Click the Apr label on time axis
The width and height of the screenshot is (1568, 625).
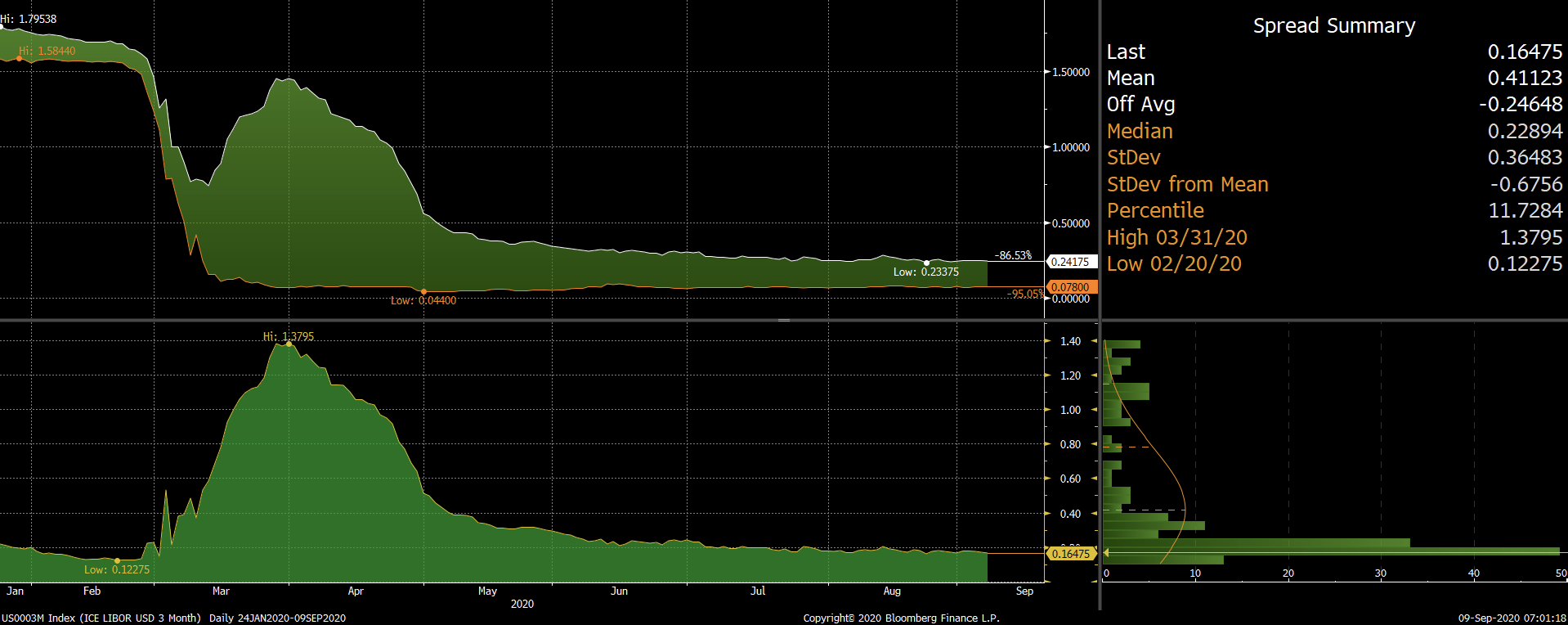click(x=355, y=591)
